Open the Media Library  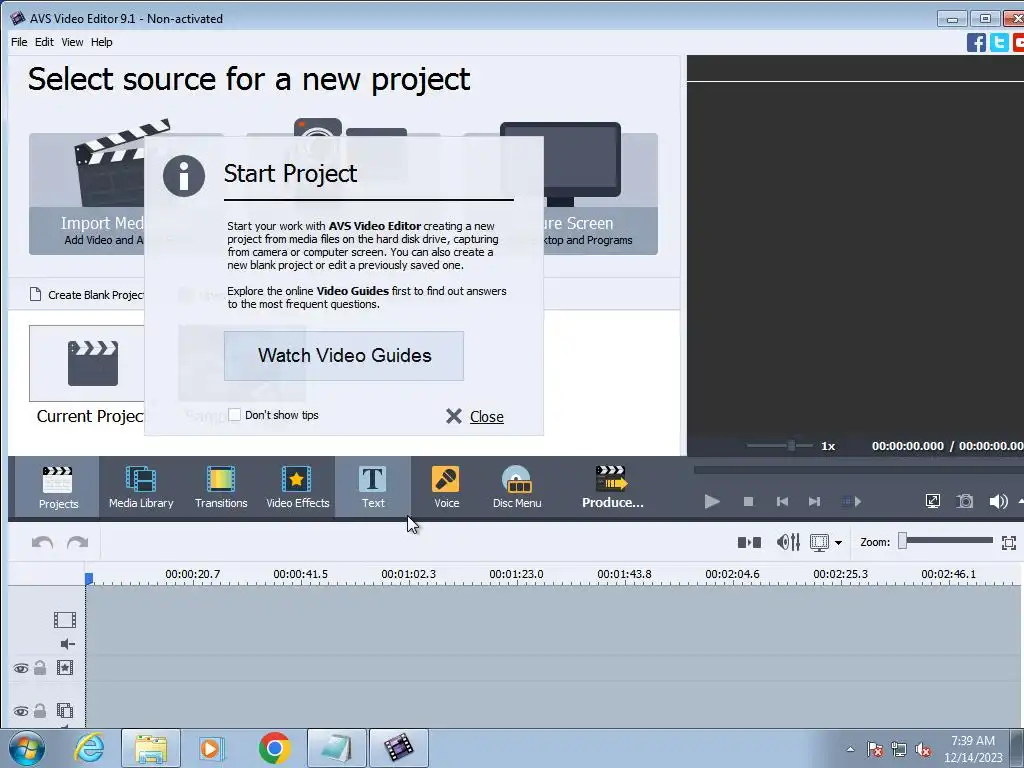tap(141, 487)
